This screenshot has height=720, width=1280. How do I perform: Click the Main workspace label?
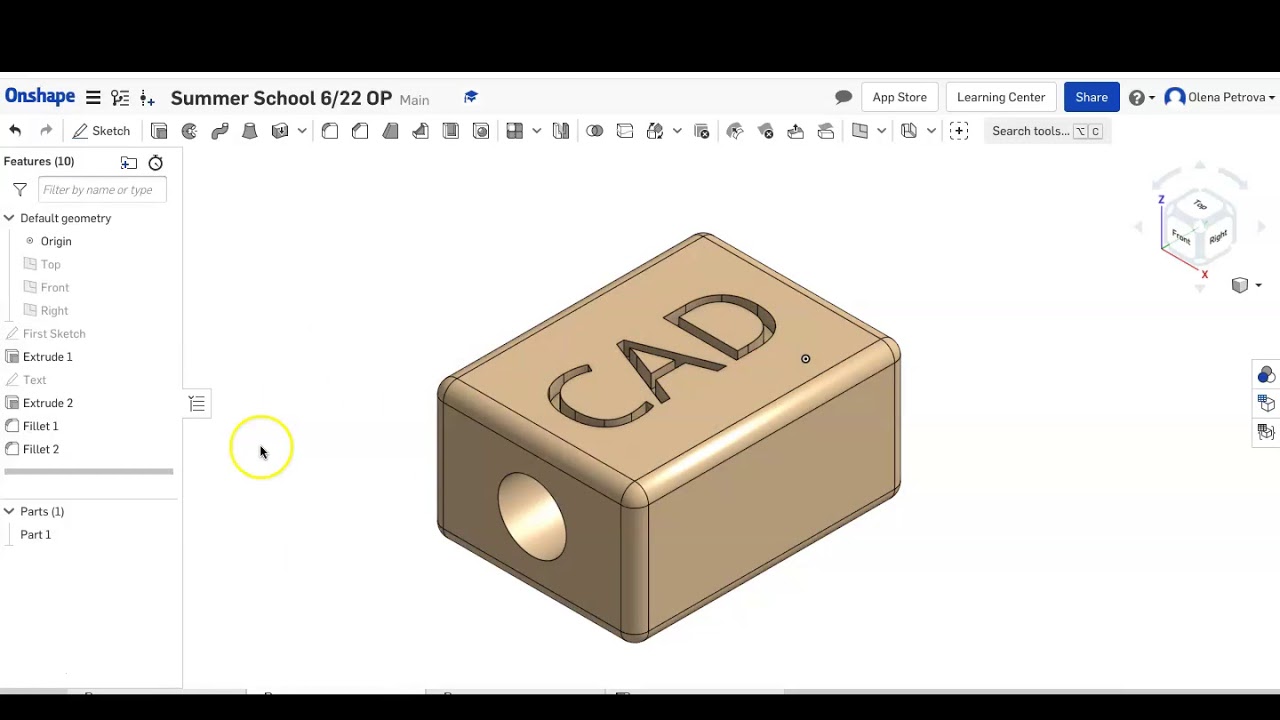pyautogui.click(x=414, y=100)
